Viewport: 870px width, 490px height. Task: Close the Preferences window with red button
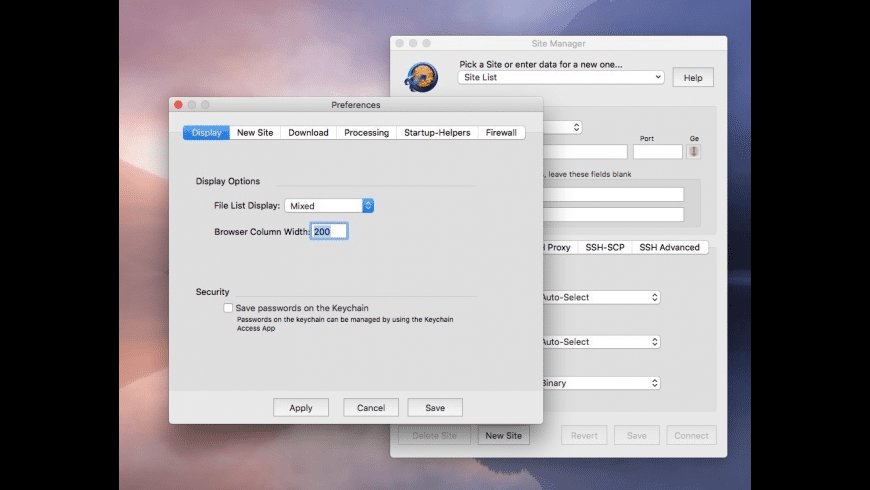(178, 104)
